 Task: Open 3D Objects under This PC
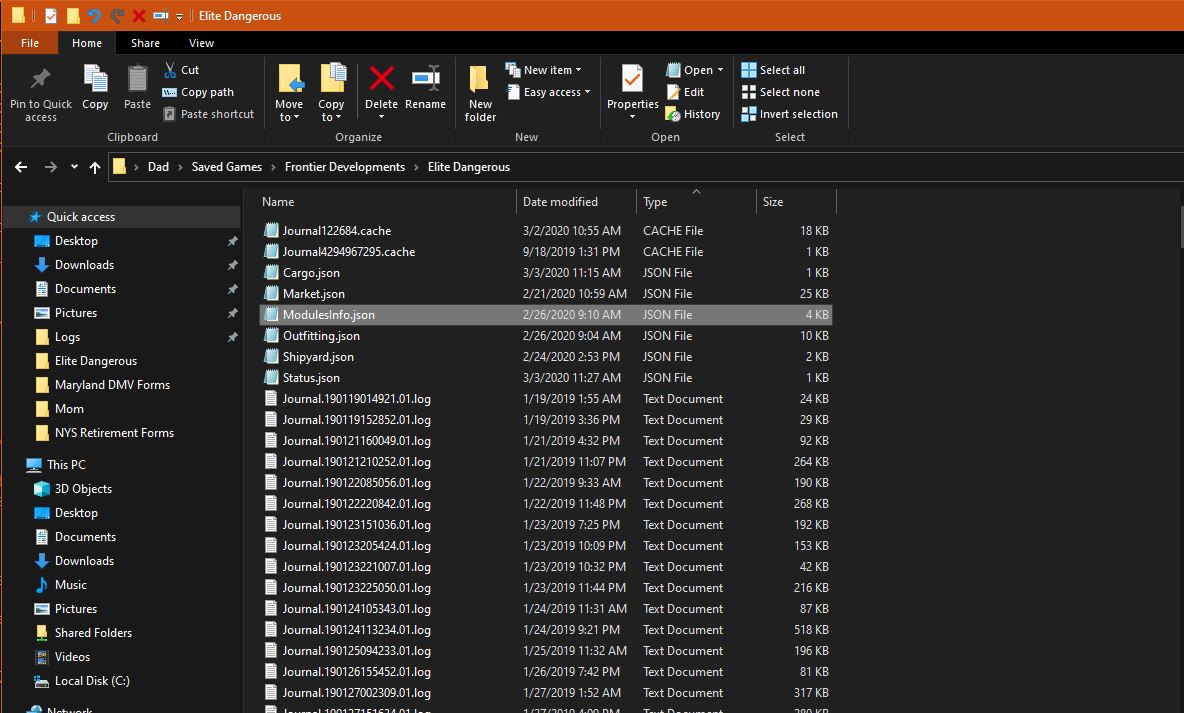(83, 489)
